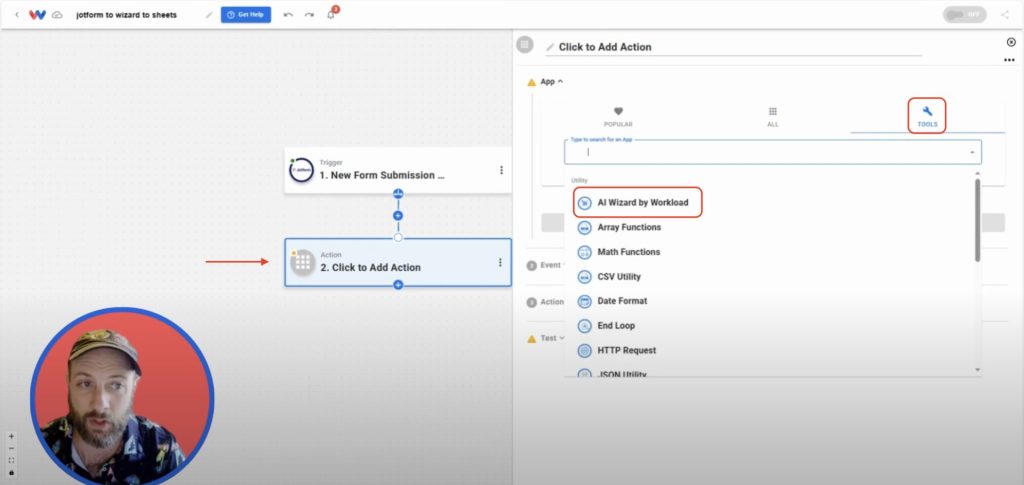Screen dimensions: 1024x485
Task: Undo the last change
Action: (288, 14)
